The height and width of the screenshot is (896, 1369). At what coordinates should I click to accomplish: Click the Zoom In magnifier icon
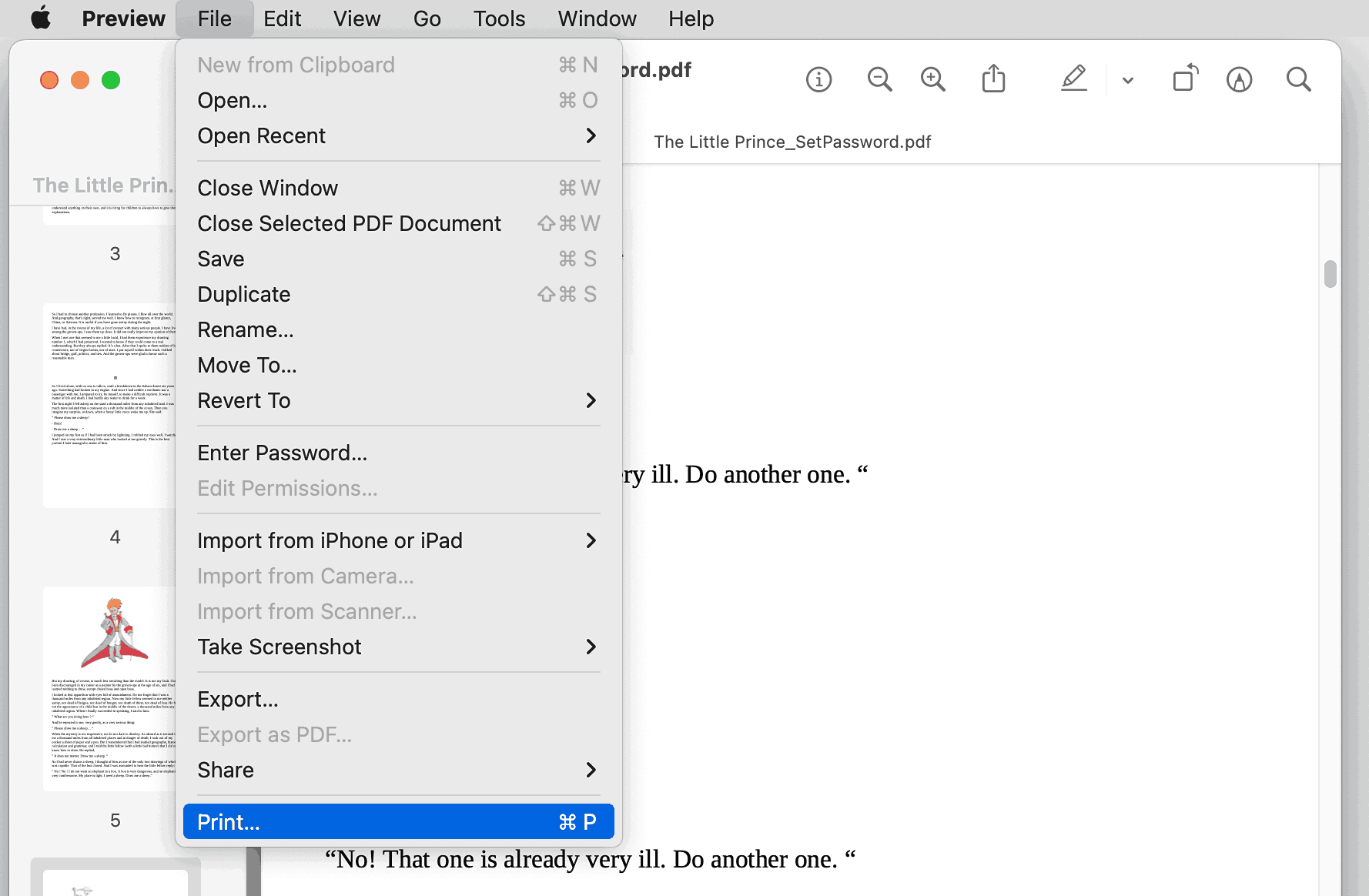[x=932, y=79]
